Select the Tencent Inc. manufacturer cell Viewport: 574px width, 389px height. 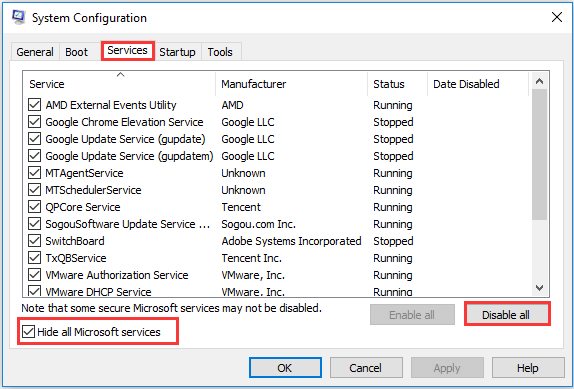251,258
